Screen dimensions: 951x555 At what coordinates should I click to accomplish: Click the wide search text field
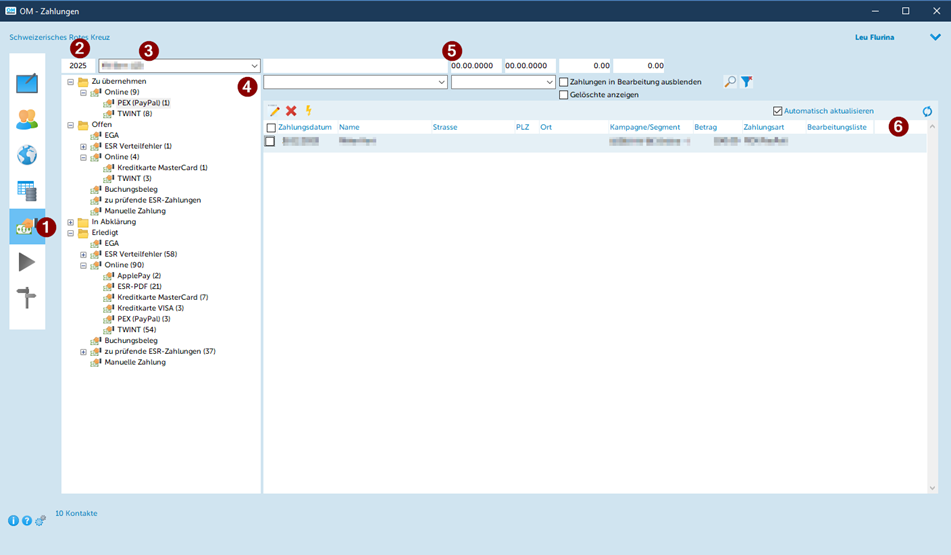pos(355,66)
